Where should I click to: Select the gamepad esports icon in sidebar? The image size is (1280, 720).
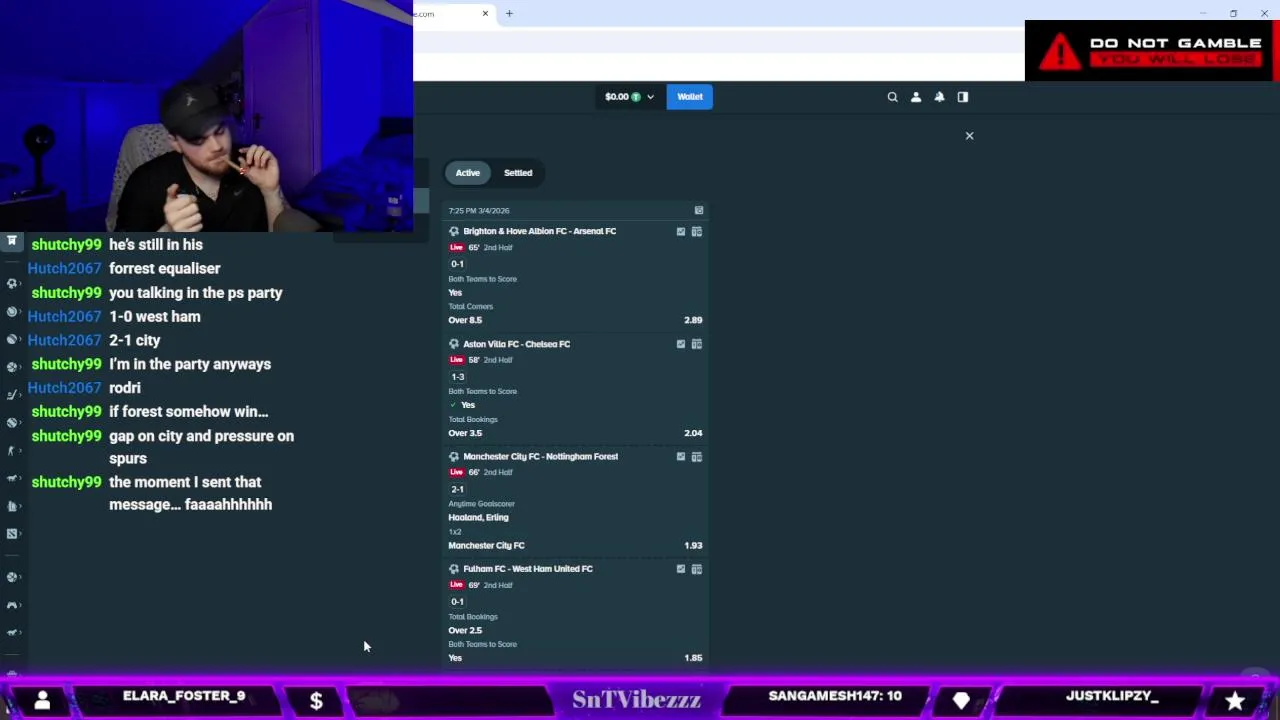click(12, 605)
